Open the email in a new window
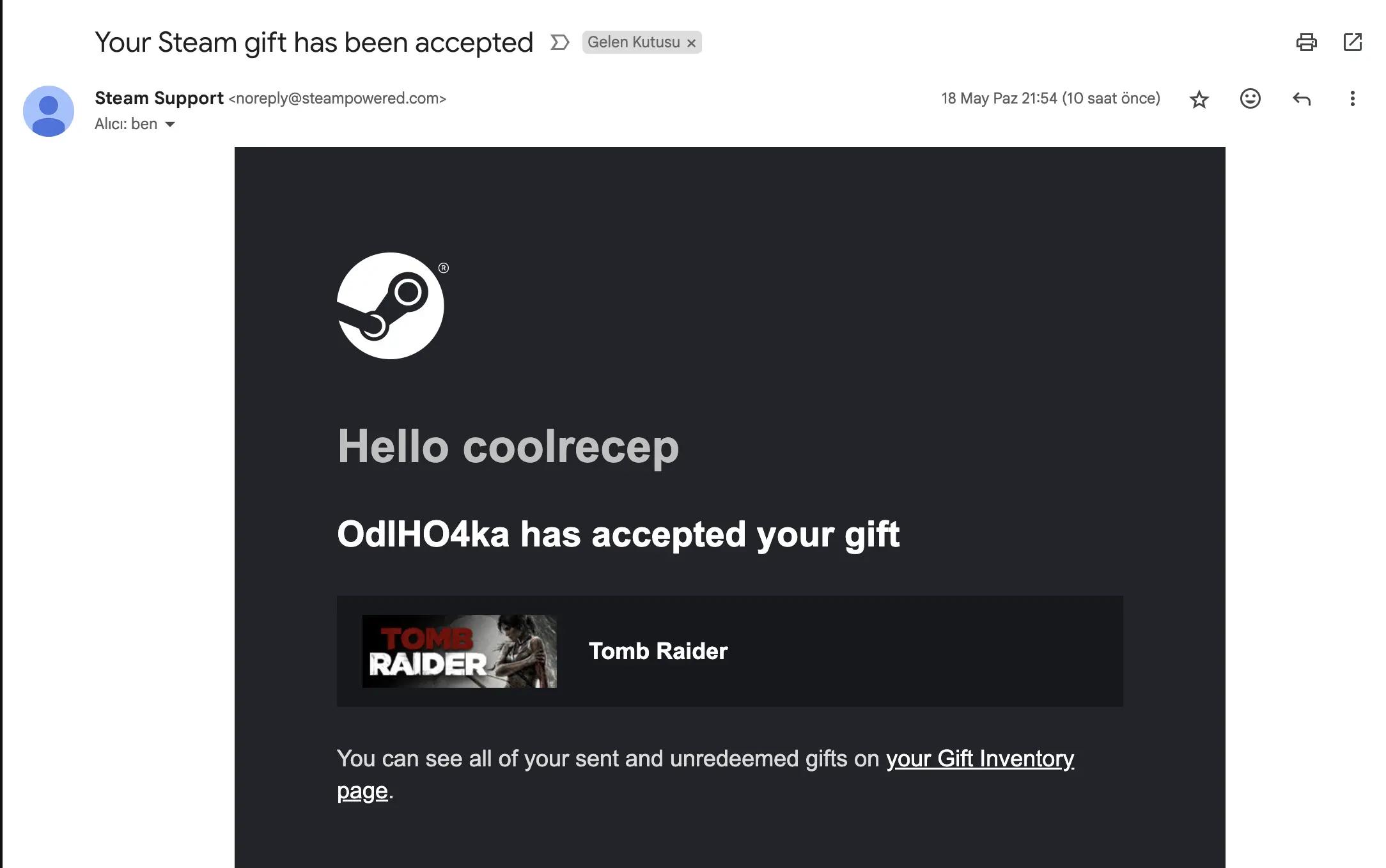Screen dimensions: 1386x868 pos(1353,42)
